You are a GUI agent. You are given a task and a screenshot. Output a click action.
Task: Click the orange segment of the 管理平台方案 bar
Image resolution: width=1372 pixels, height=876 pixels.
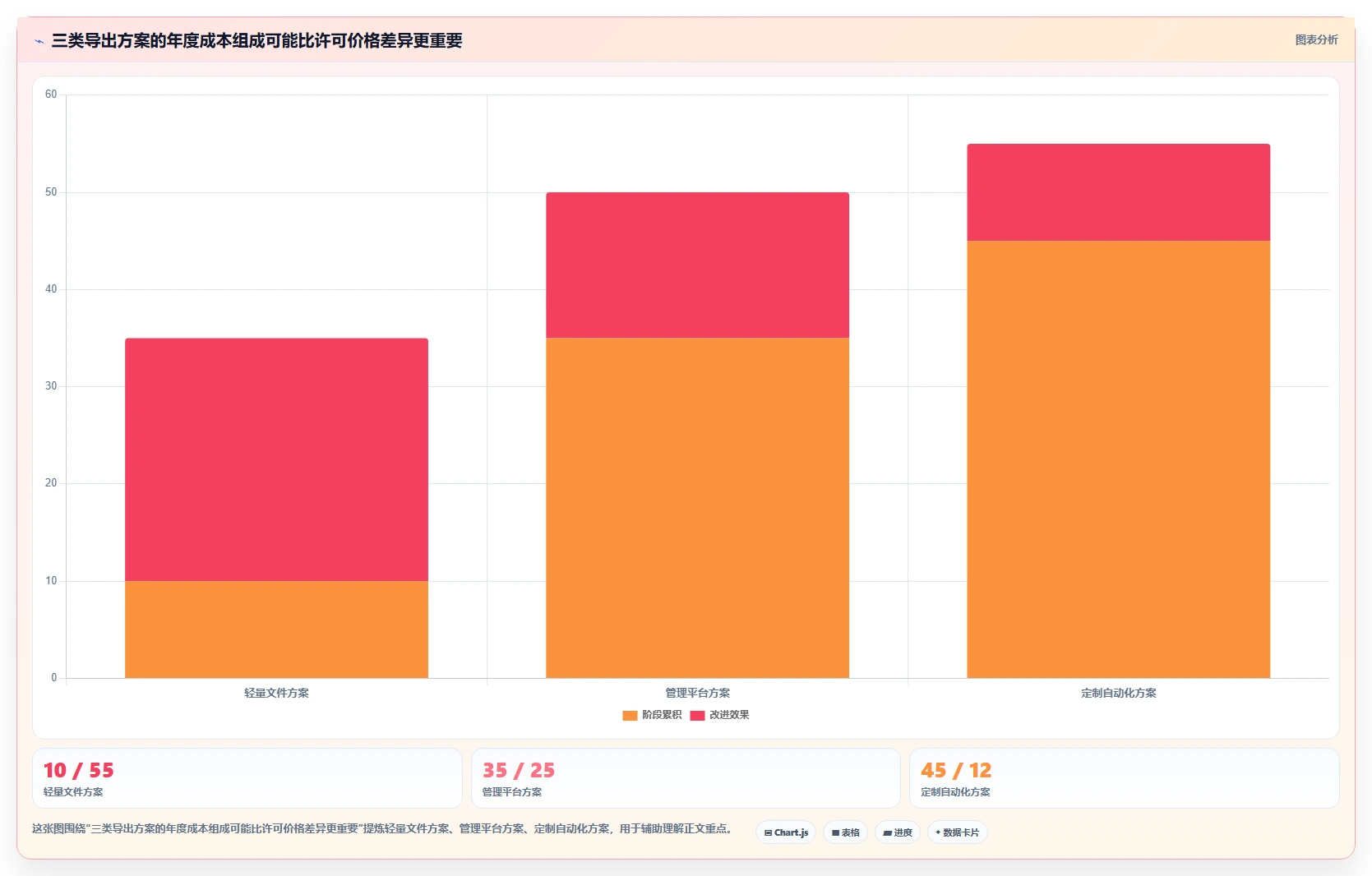point(697,508)
